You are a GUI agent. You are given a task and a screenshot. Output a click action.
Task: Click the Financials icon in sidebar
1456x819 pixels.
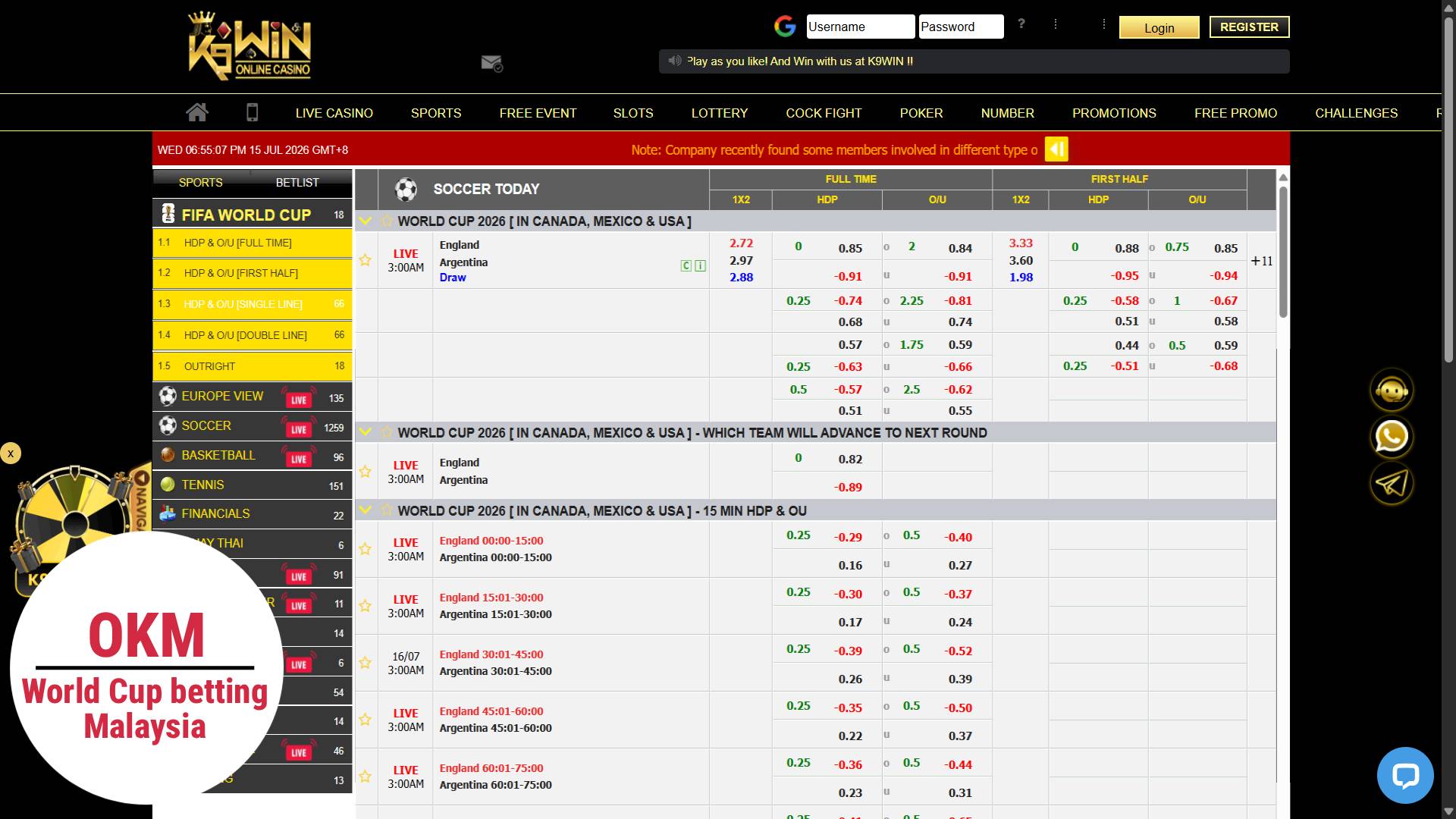tap(168, 513)
